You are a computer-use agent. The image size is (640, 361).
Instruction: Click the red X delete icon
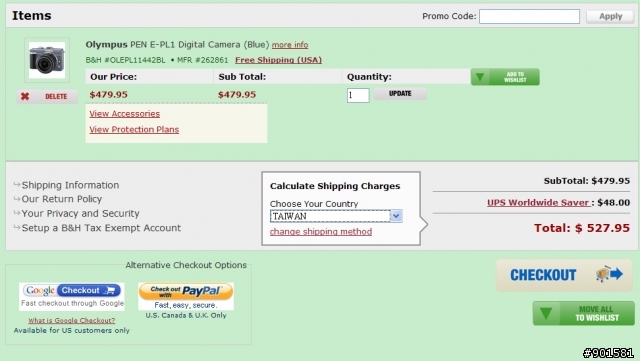(x=25, y=96)
